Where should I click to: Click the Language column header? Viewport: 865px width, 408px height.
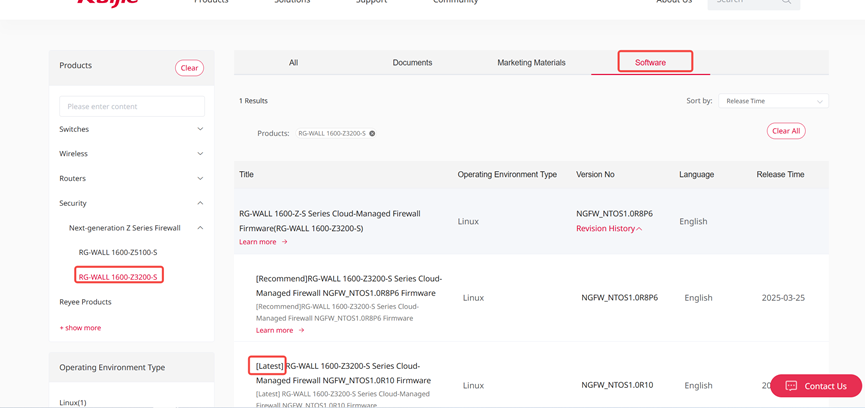click(696, 174)
